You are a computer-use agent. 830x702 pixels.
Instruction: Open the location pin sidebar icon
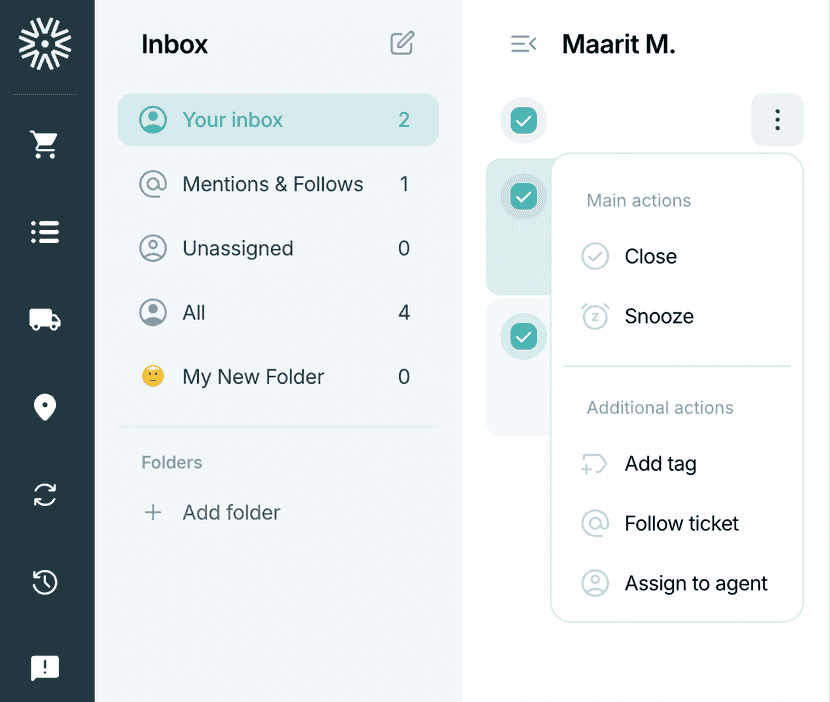pos(44,407)
